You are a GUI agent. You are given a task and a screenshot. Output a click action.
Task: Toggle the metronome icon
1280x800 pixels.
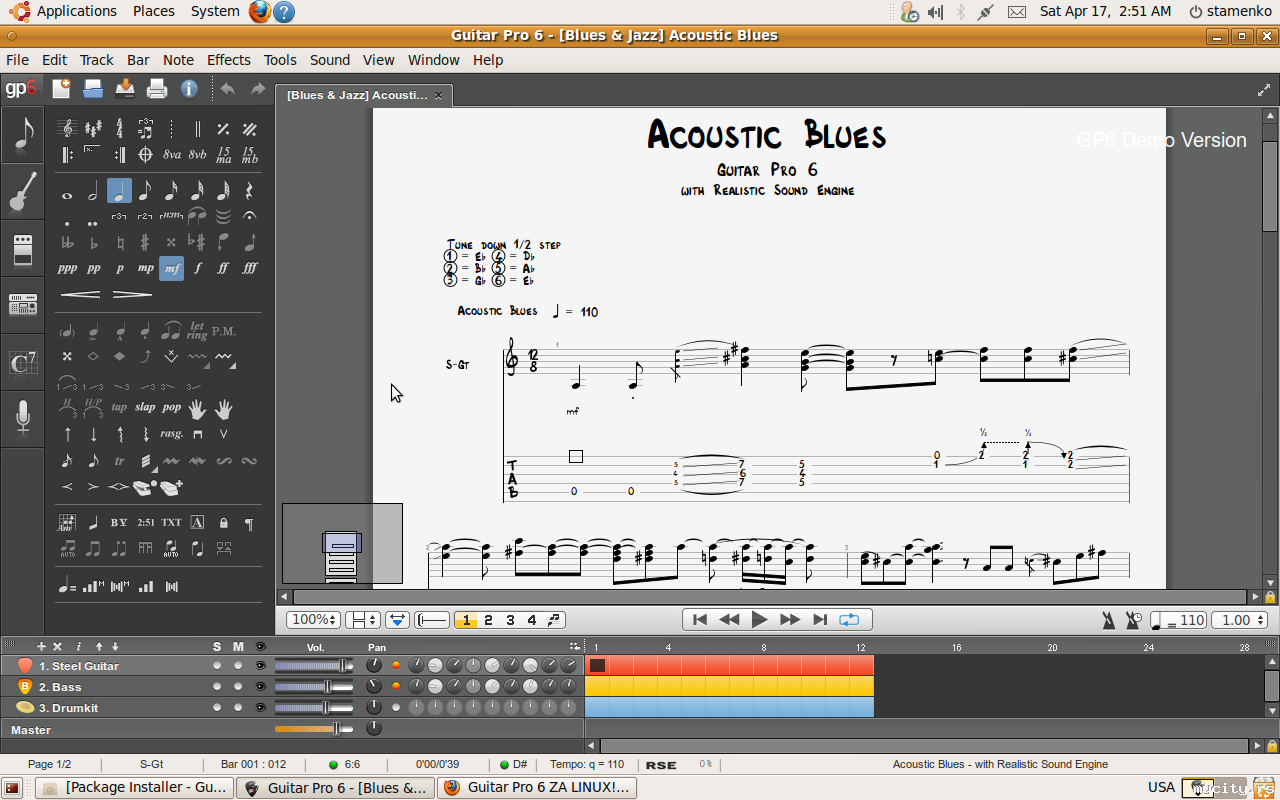point(1109,620)
